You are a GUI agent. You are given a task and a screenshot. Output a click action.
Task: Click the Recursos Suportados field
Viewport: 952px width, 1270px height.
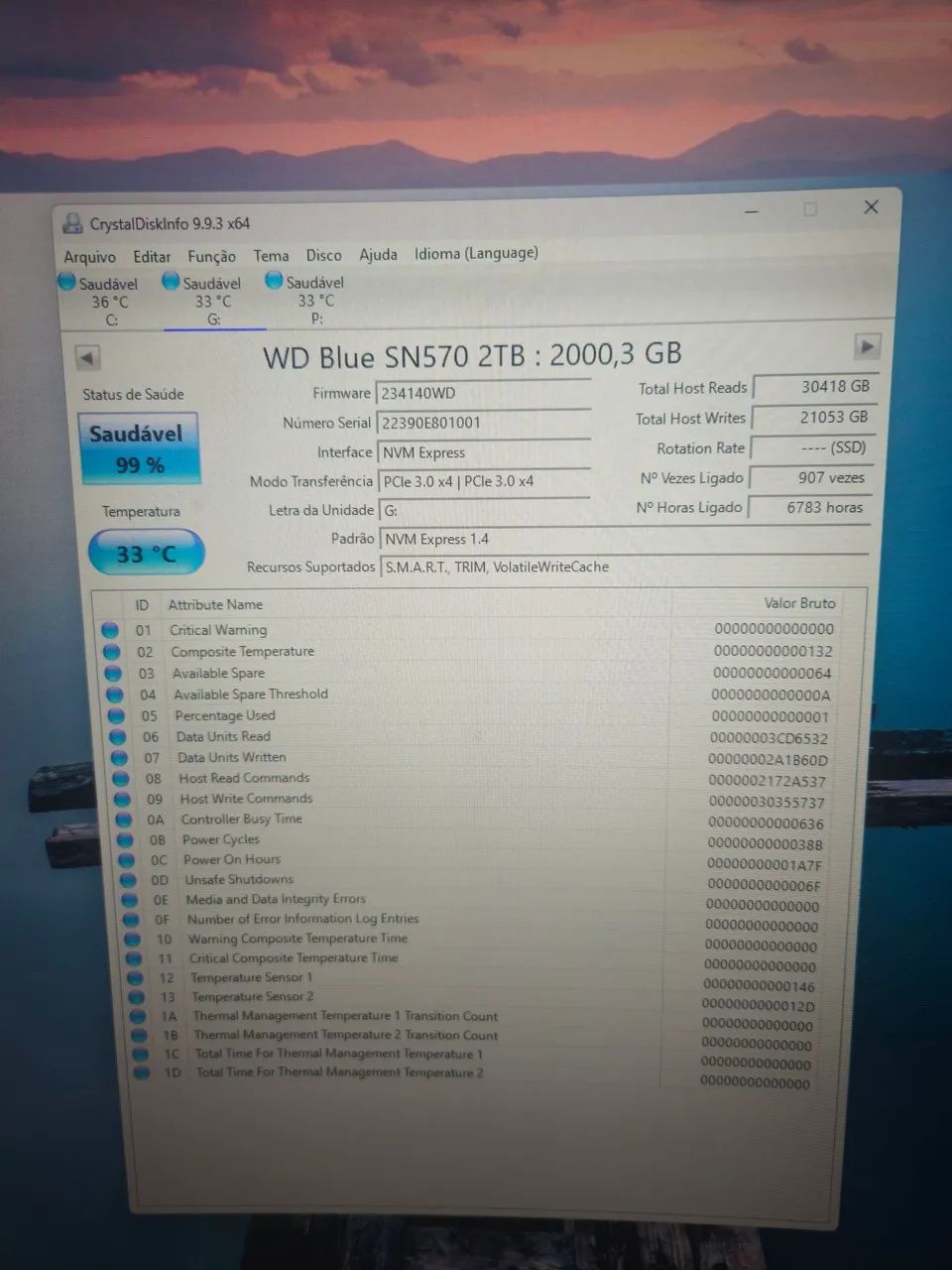click(624, 568)
